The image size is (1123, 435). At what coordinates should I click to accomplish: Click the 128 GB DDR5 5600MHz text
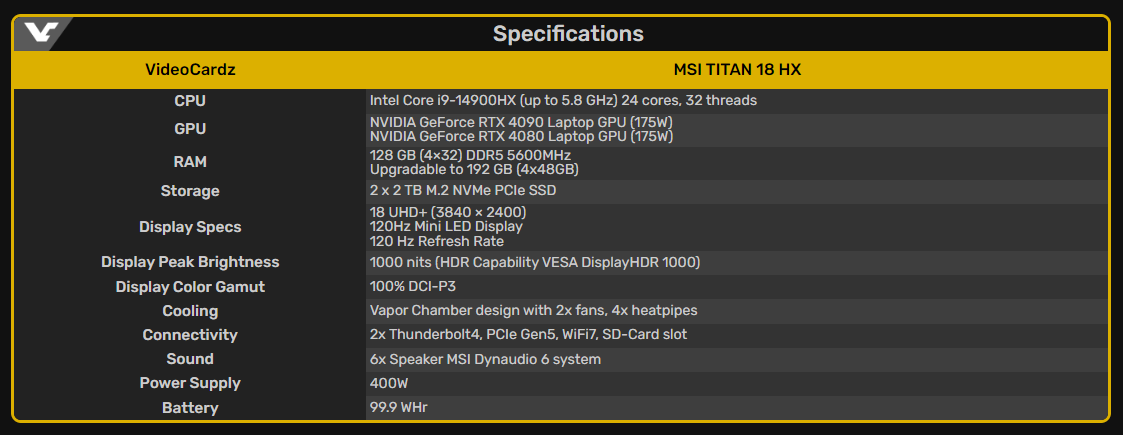[470, 156]
